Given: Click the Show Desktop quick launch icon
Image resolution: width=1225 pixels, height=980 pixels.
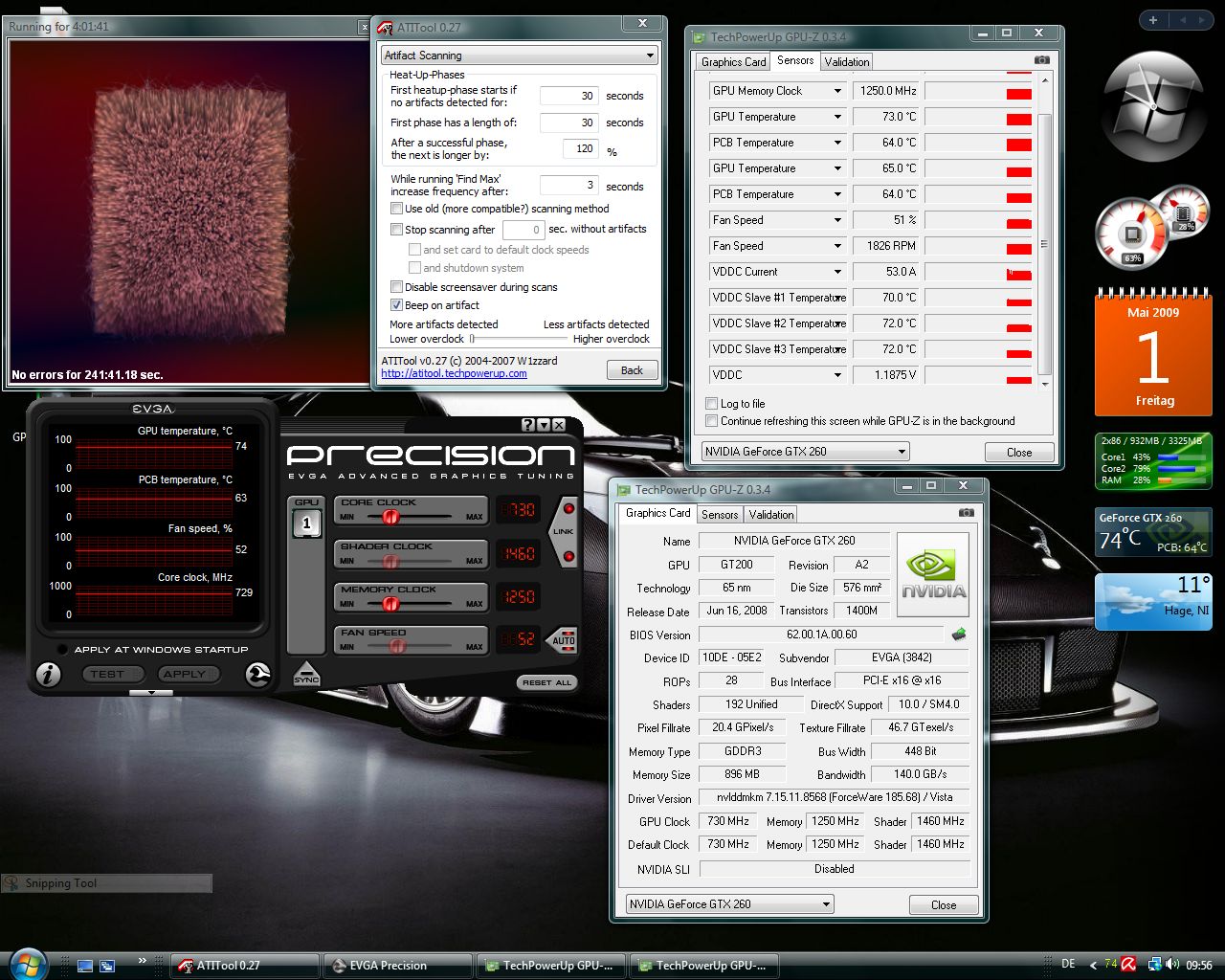Looking at the screenshot, I should (x=85, y=966).
